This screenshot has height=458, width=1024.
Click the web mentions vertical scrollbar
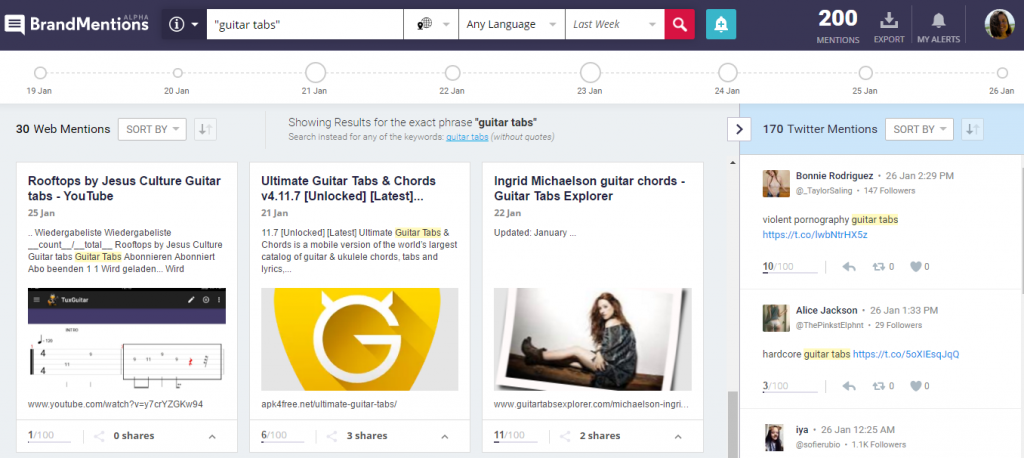pos(732,425)
